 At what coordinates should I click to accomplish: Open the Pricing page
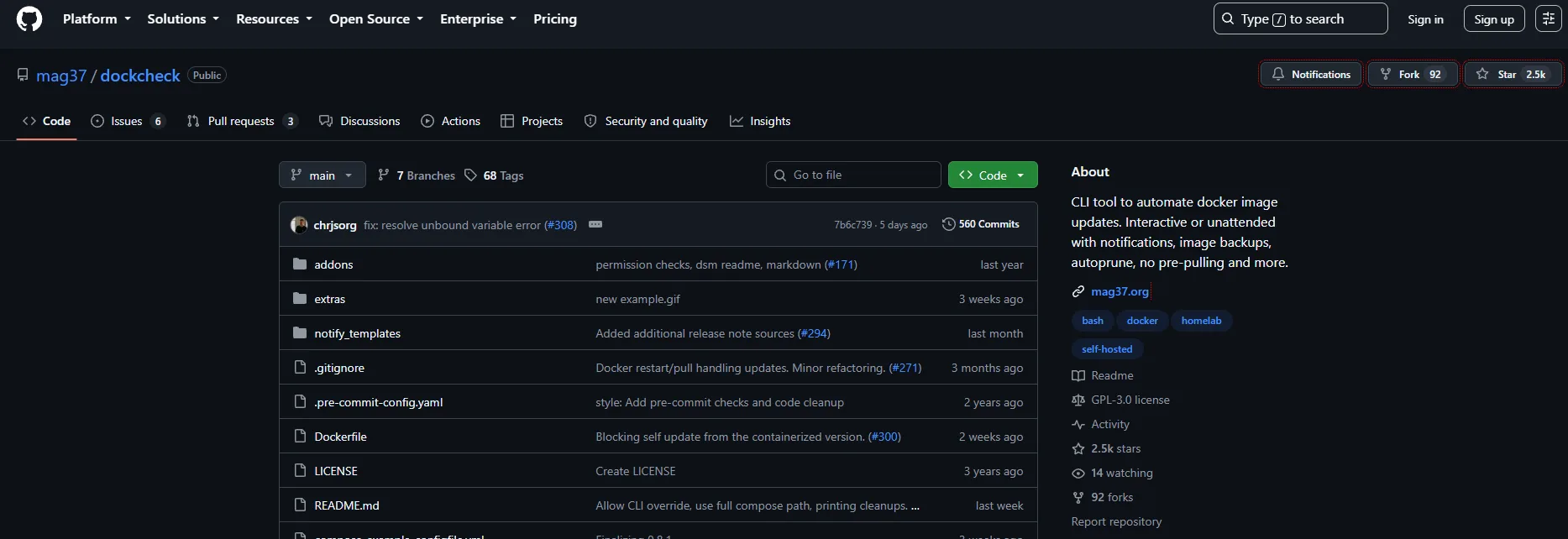click(x=555, y=18)
